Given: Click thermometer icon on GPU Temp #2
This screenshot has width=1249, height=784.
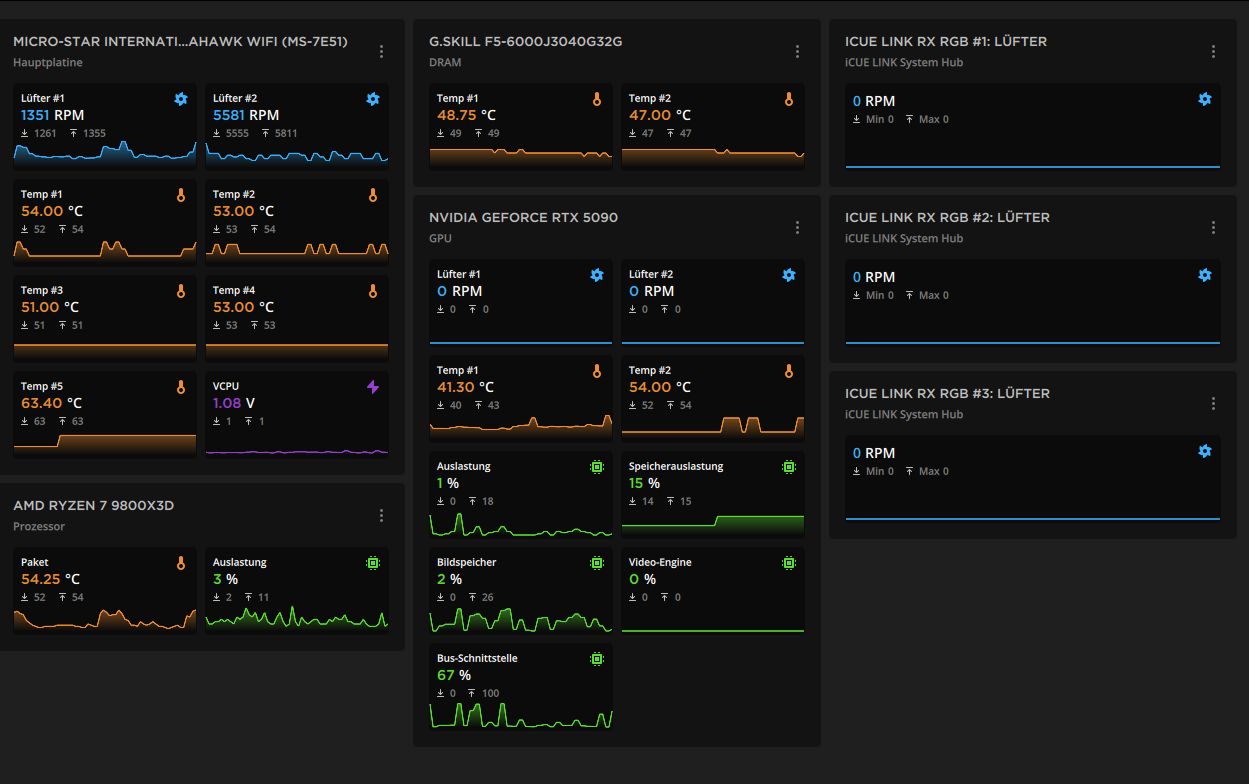Looking at the screenshot, I should tap(789, 371).
